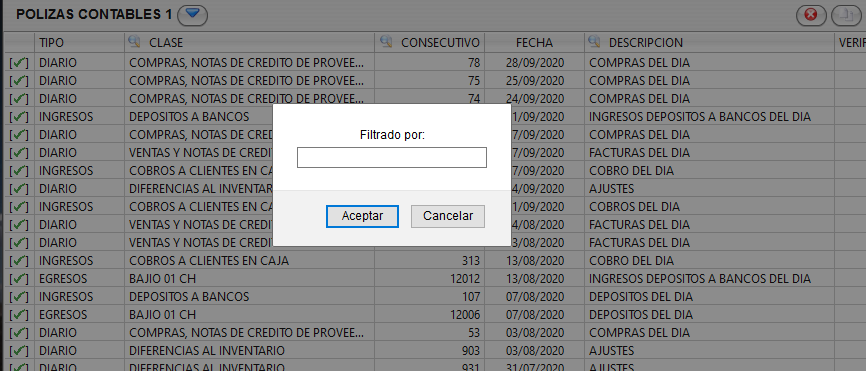This screenshot has width=866, height=371.
Task: Select date cell 24/09/2020
Action: (x=535, y=99)
